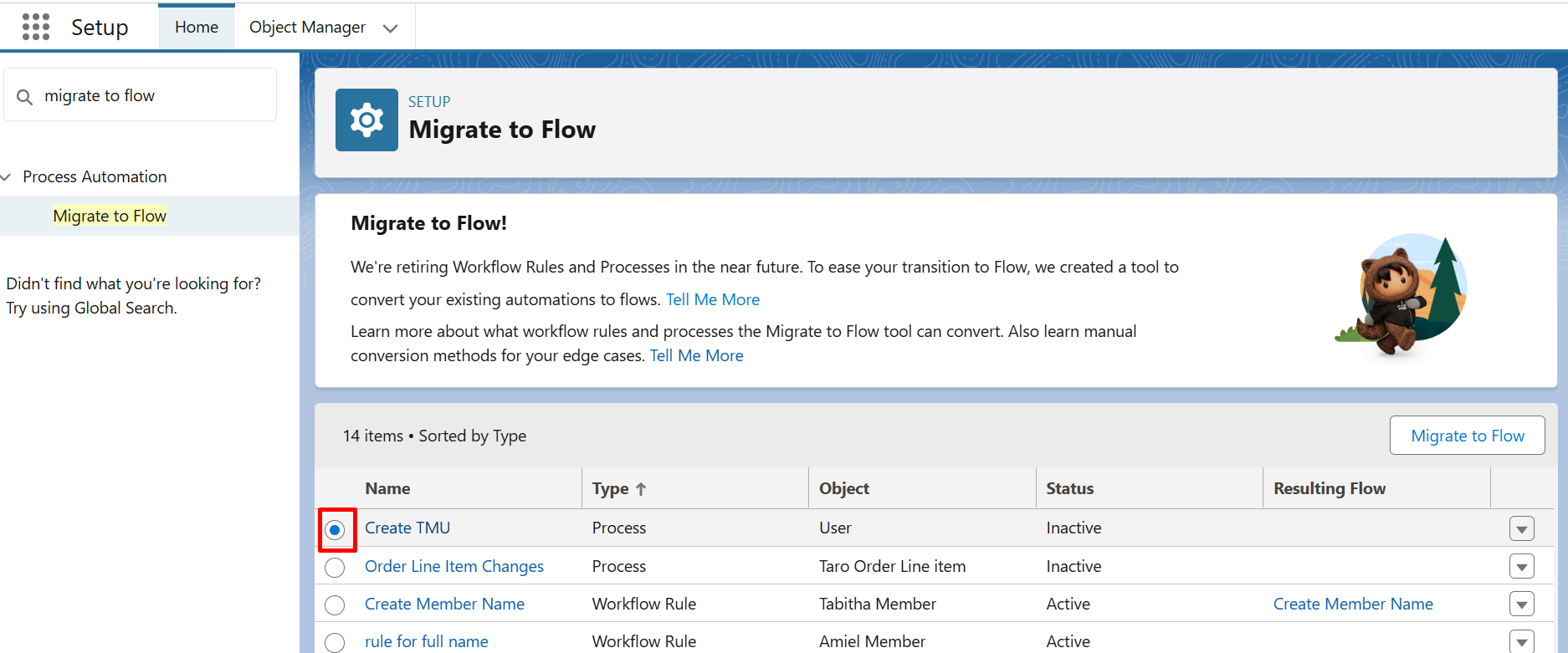Screen dimensions: 1568x653
Task: Click the Setup gear icon beside Migrate to Flow
Action: (366, 120)
